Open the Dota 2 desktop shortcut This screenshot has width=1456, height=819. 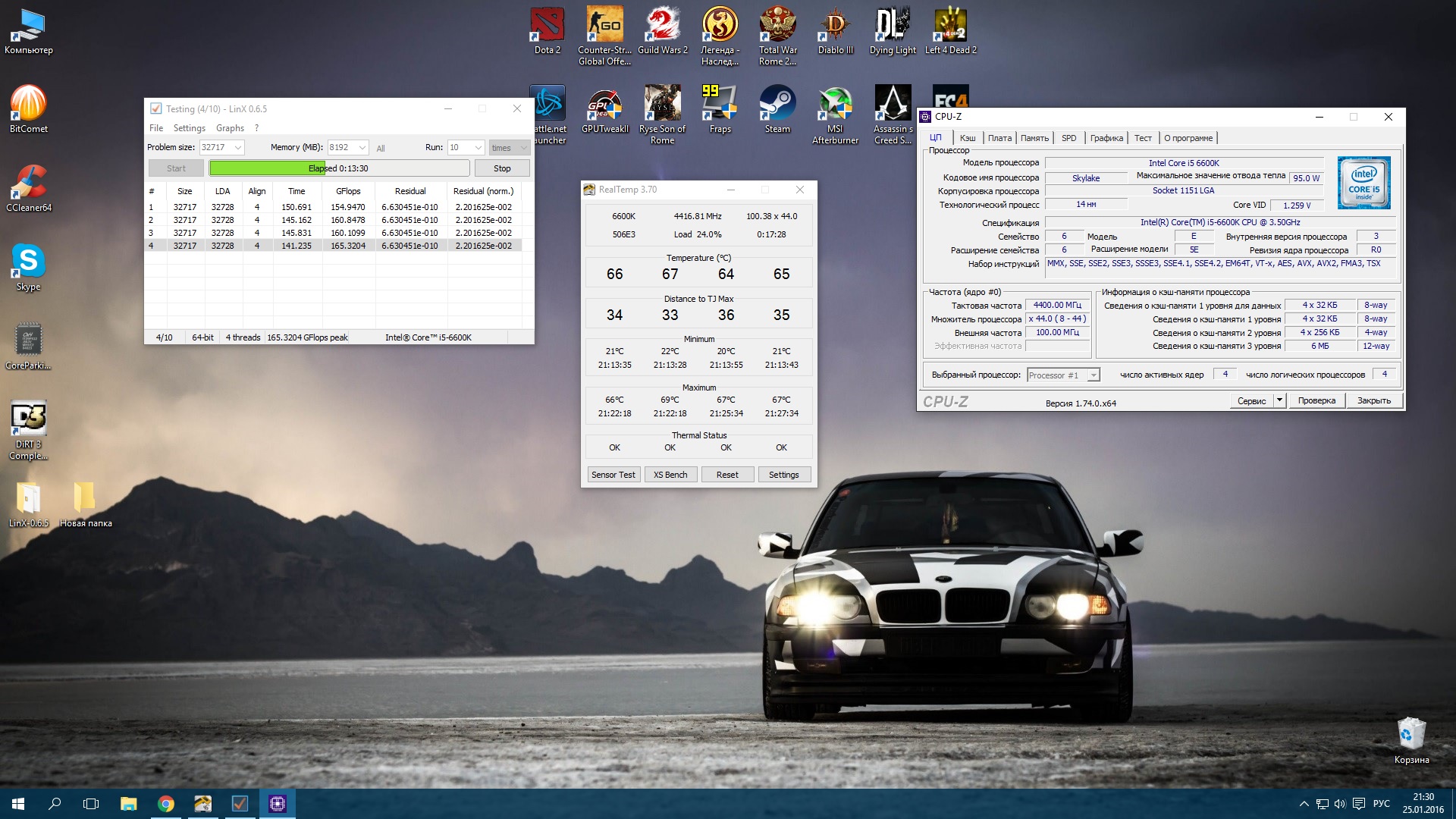[x=547, y=27]
